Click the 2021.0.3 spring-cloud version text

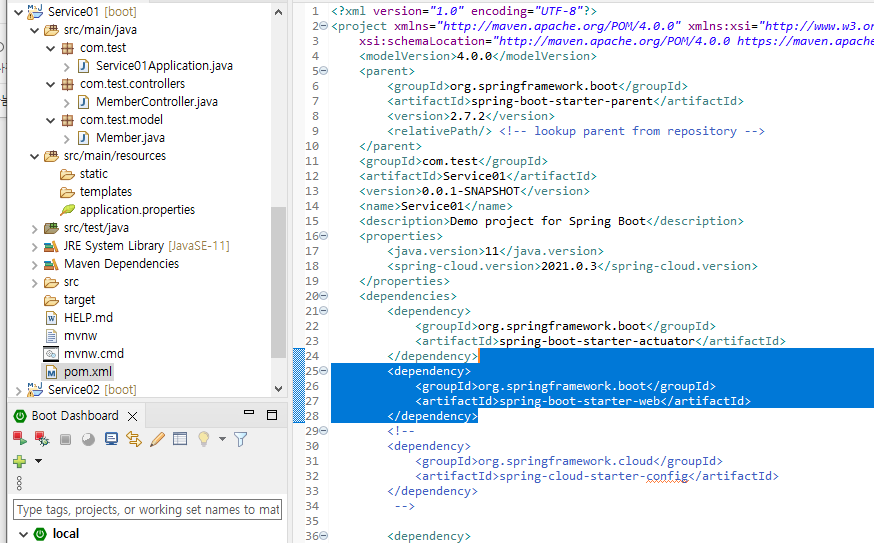tap(569, 266)
